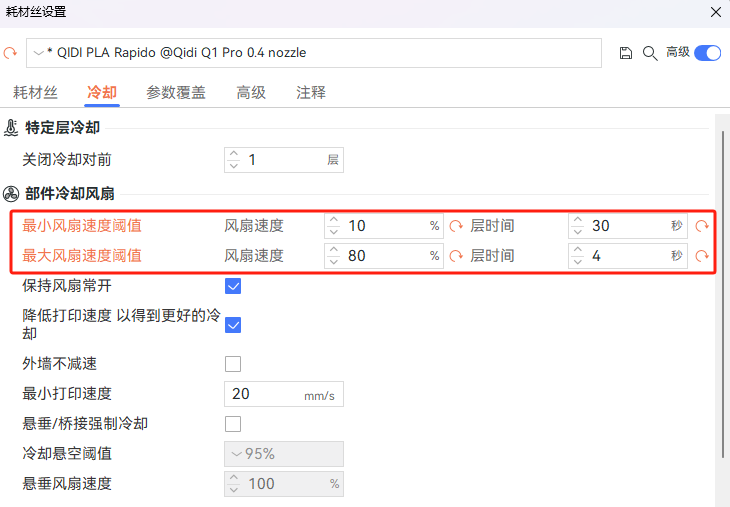Open the 参数覆盖 tab

(x=176, y=93)
